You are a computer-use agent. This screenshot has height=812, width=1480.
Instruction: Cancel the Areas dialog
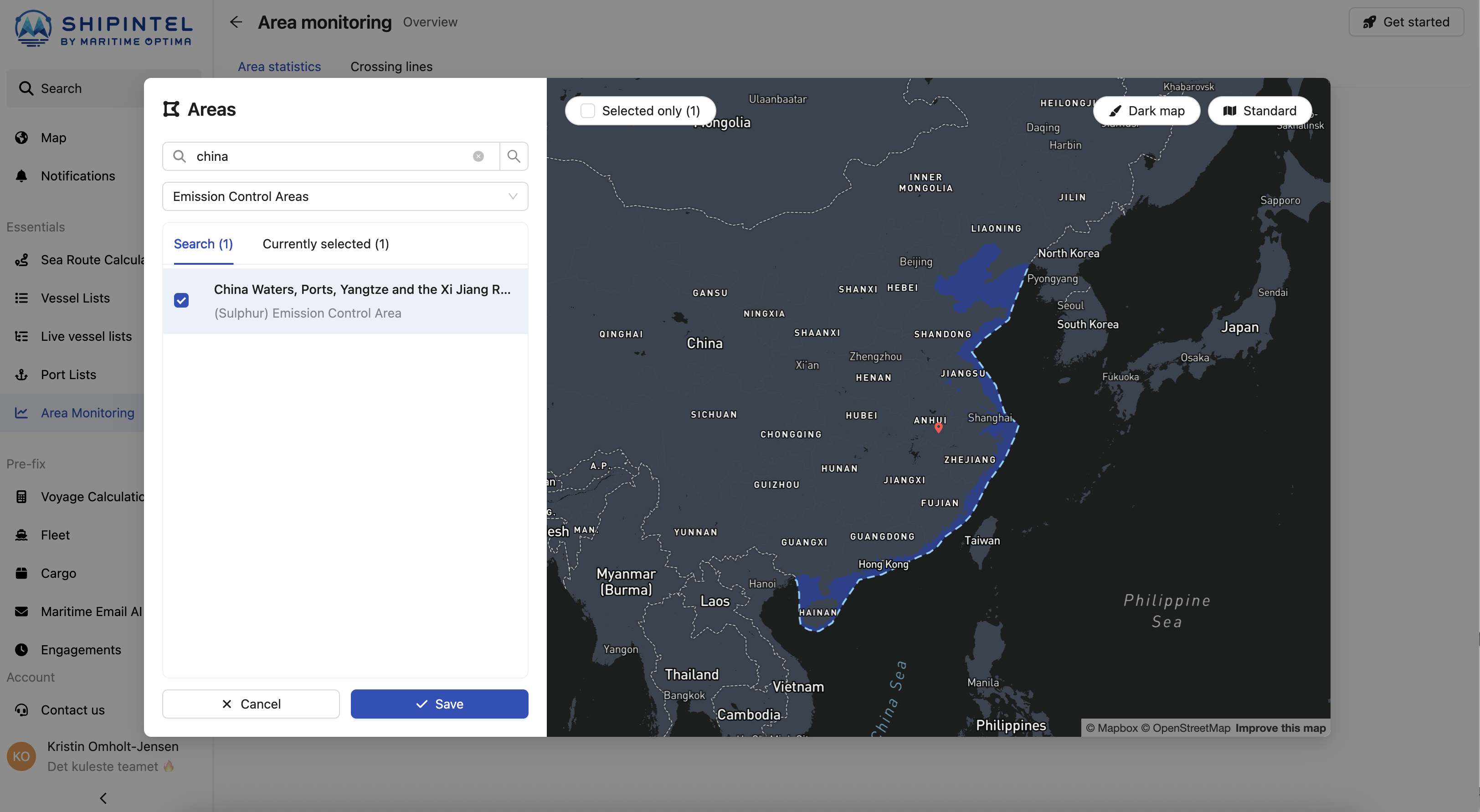coord(251,704)
